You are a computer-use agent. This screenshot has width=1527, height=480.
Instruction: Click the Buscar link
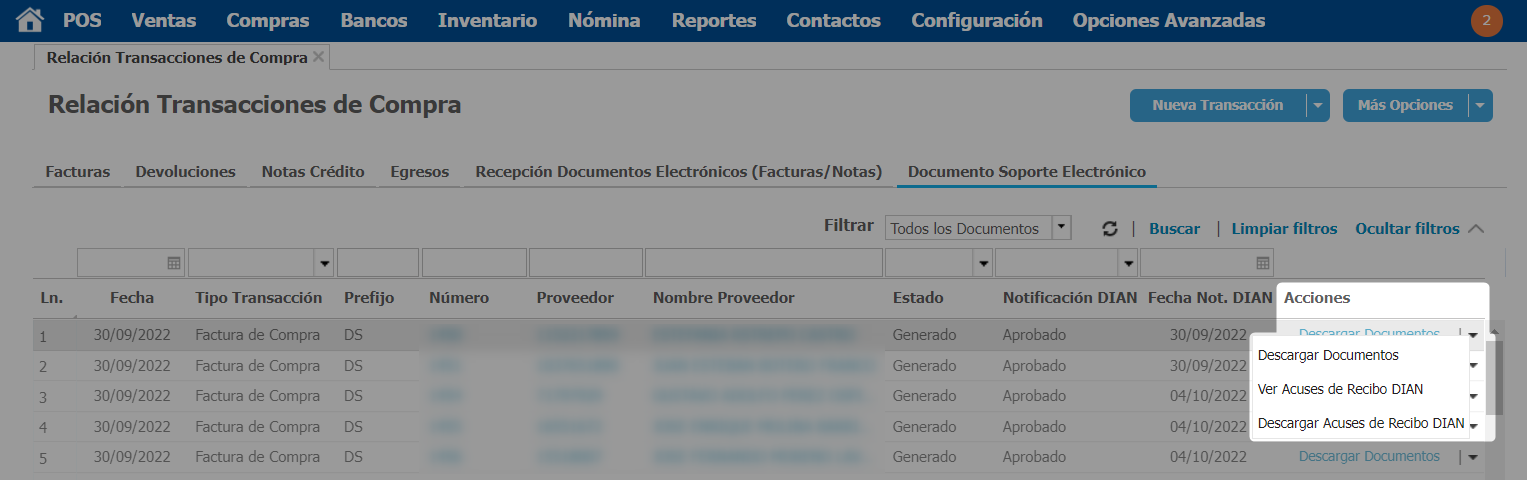point(1174,229)
